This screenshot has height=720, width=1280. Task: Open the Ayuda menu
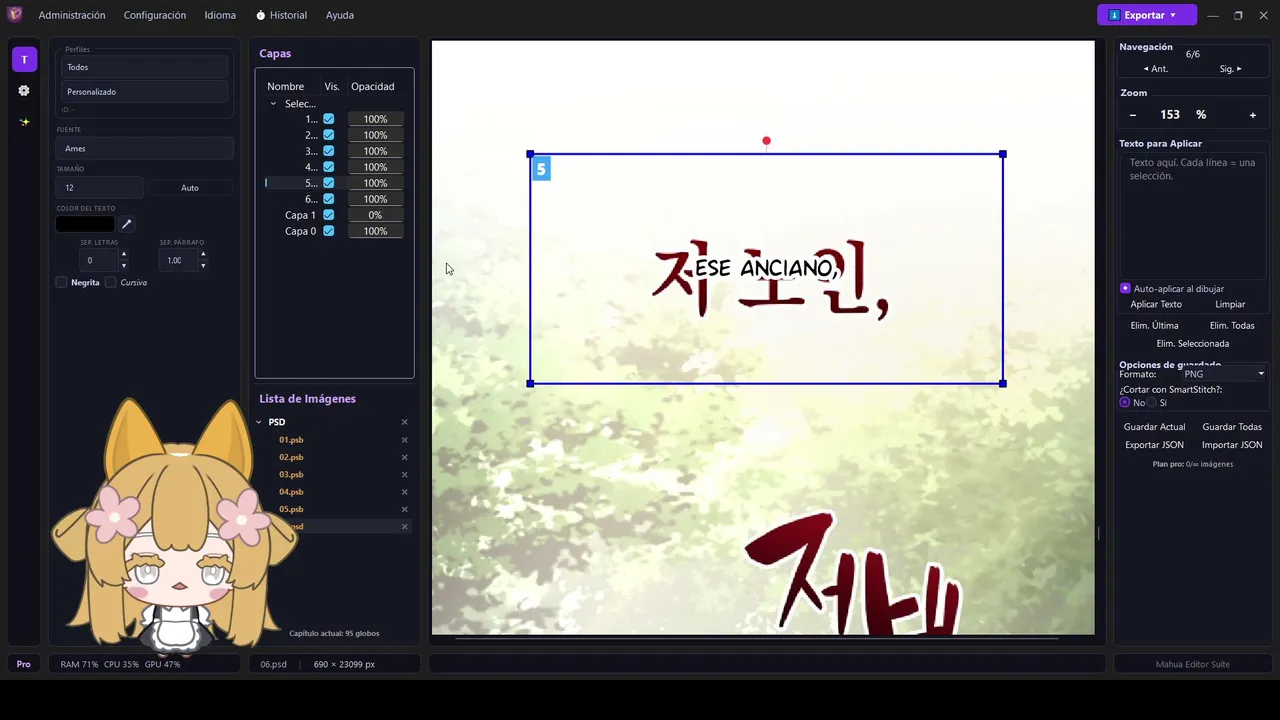tap(340, 15)
